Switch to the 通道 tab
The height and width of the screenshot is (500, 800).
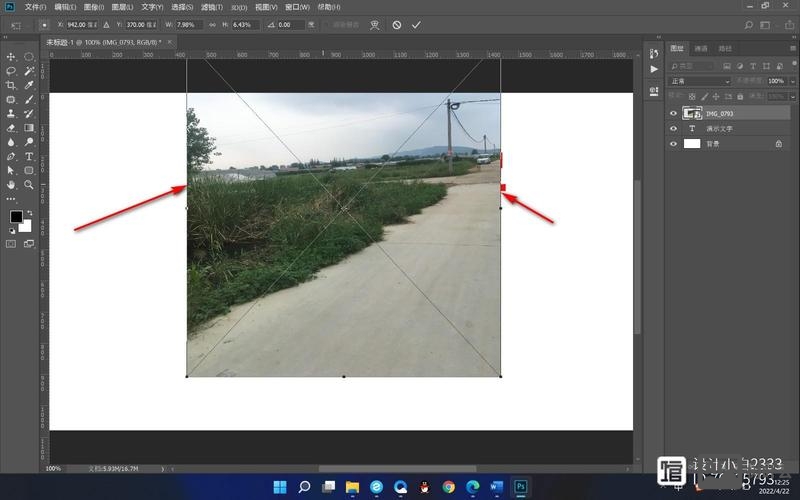click(701, 48)
